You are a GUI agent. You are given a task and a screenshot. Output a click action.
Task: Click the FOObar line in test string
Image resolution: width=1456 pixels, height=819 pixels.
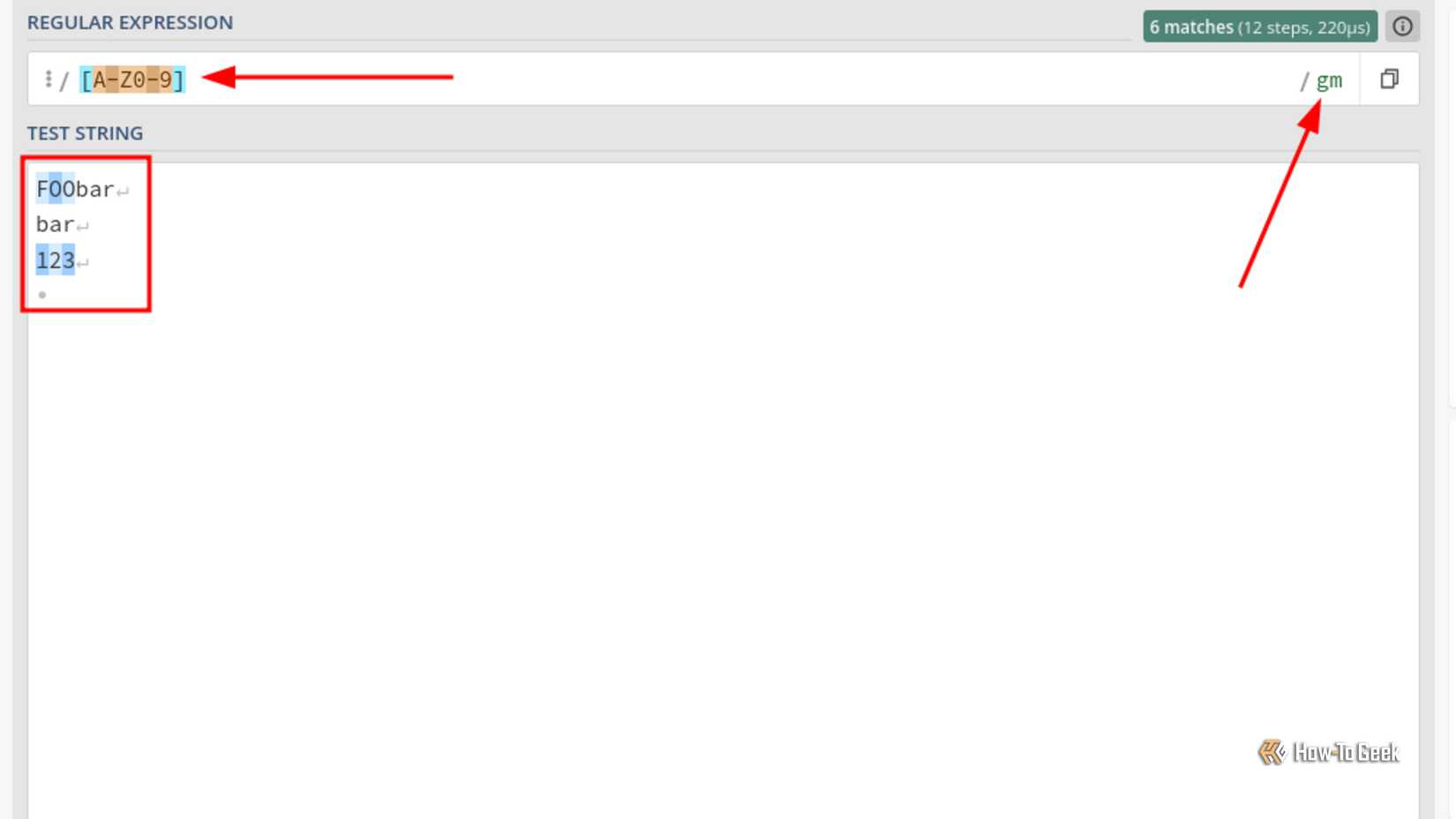(x=75, y=189)
